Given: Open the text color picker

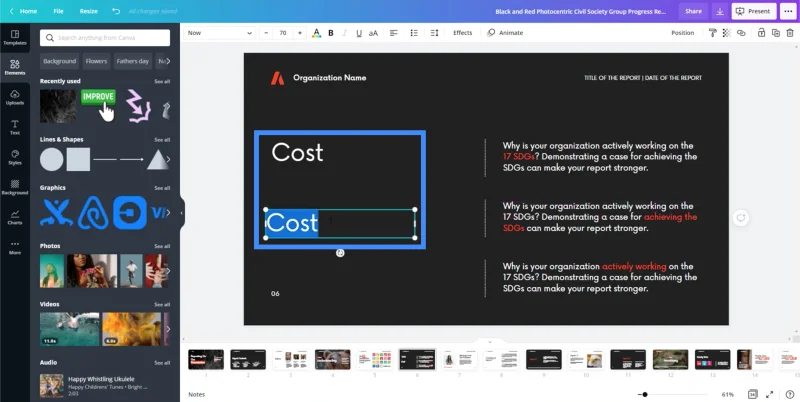Looking at the screenshot, I should pyautogui.click(x=316, y=33).
